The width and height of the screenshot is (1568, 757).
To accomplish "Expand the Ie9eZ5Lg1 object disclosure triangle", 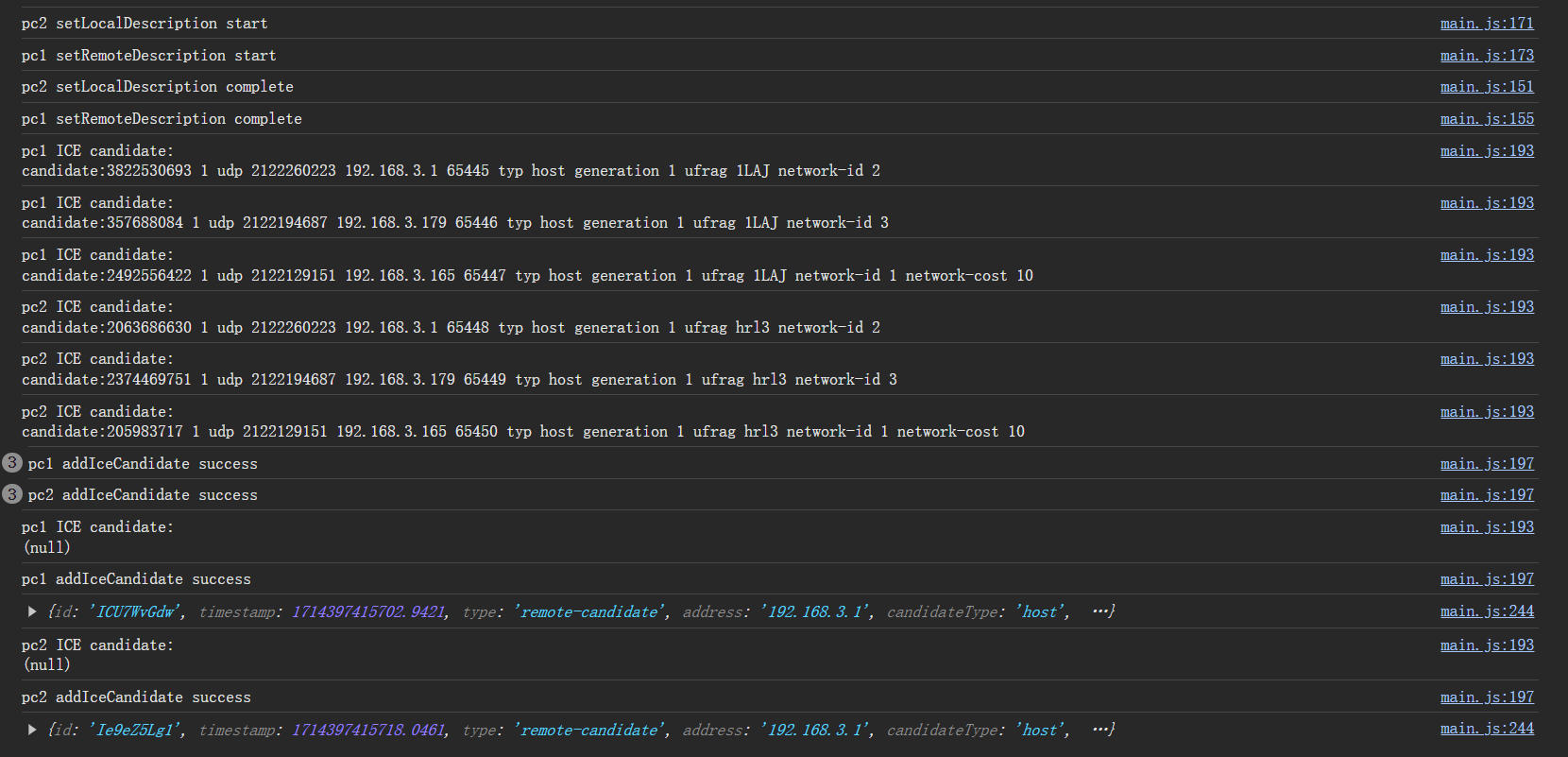I will click(x=32, y=730).
